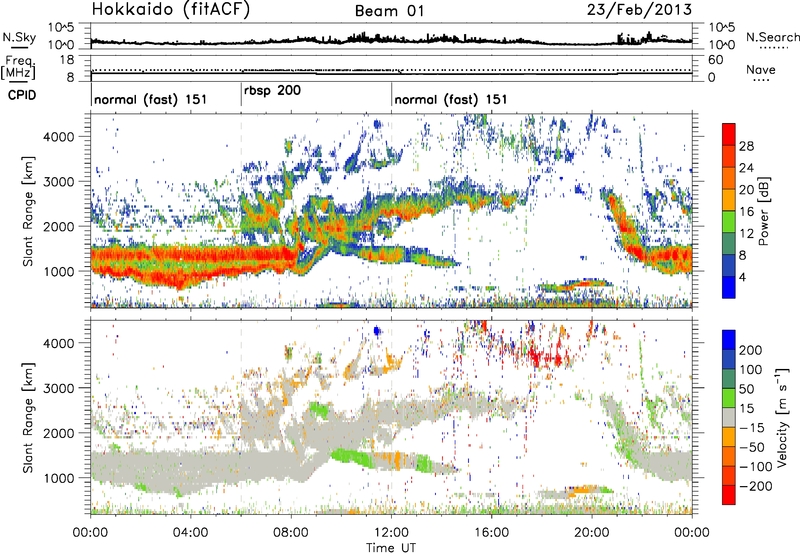Screen dimensions: 800x554
Task: Click the green velocity streak near 10:00
Action: point(352,458)
